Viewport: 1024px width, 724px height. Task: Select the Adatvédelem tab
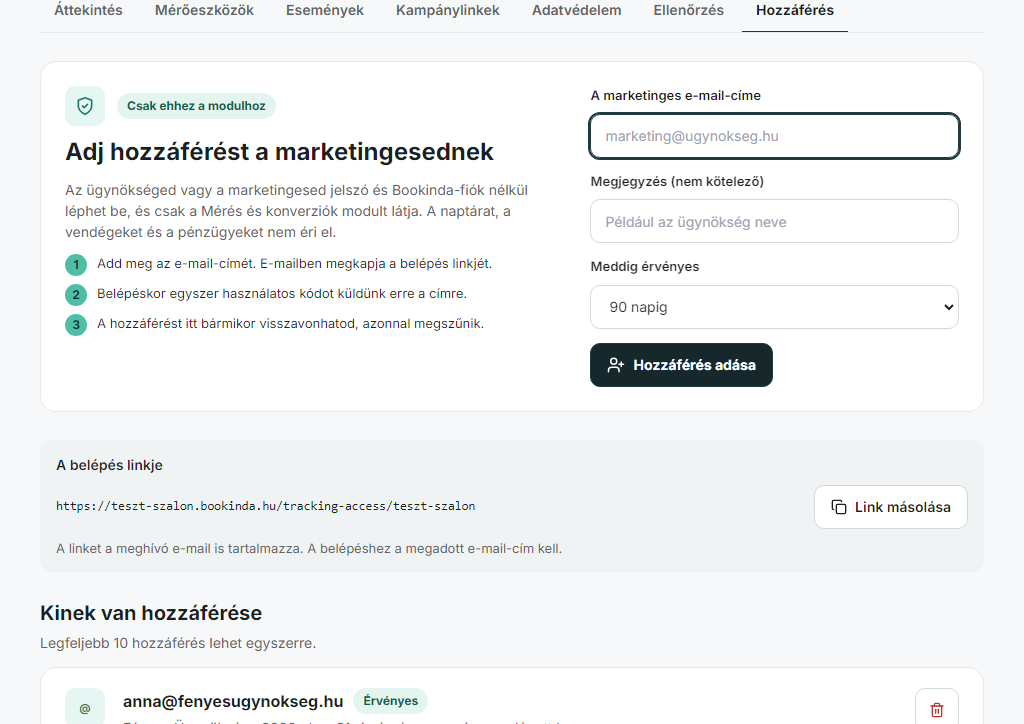[x=577, y=10]
